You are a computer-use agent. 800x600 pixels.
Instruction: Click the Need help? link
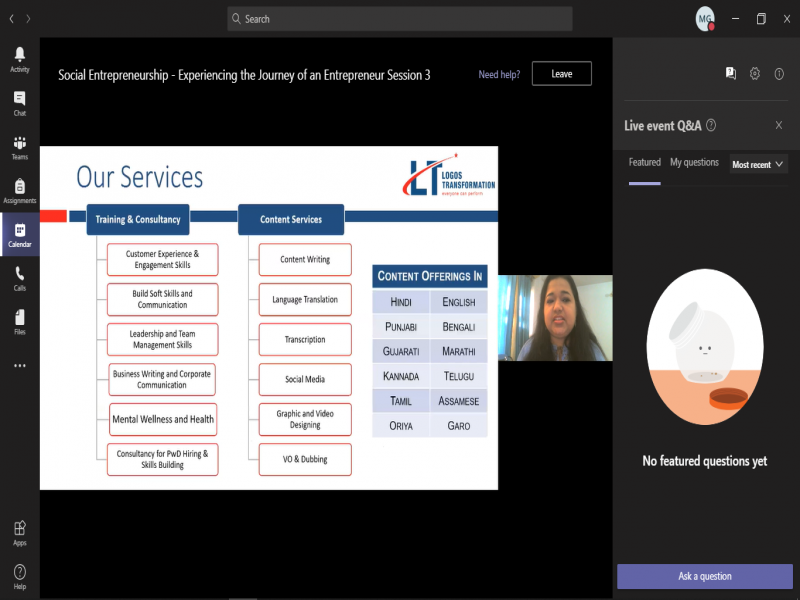pos(500,75)
